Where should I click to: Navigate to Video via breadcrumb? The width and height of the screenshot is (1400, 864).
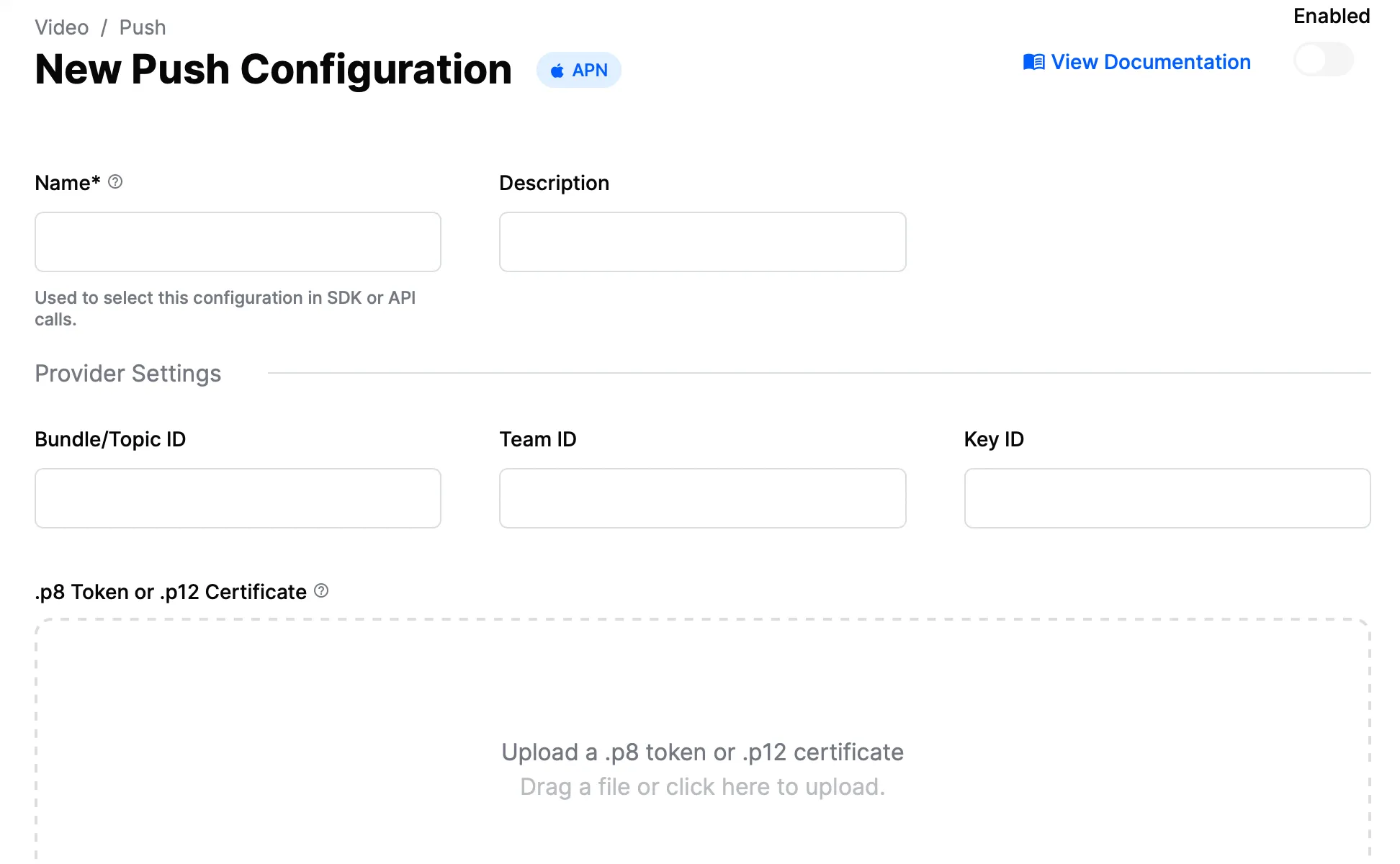click(x=61, y=27)
